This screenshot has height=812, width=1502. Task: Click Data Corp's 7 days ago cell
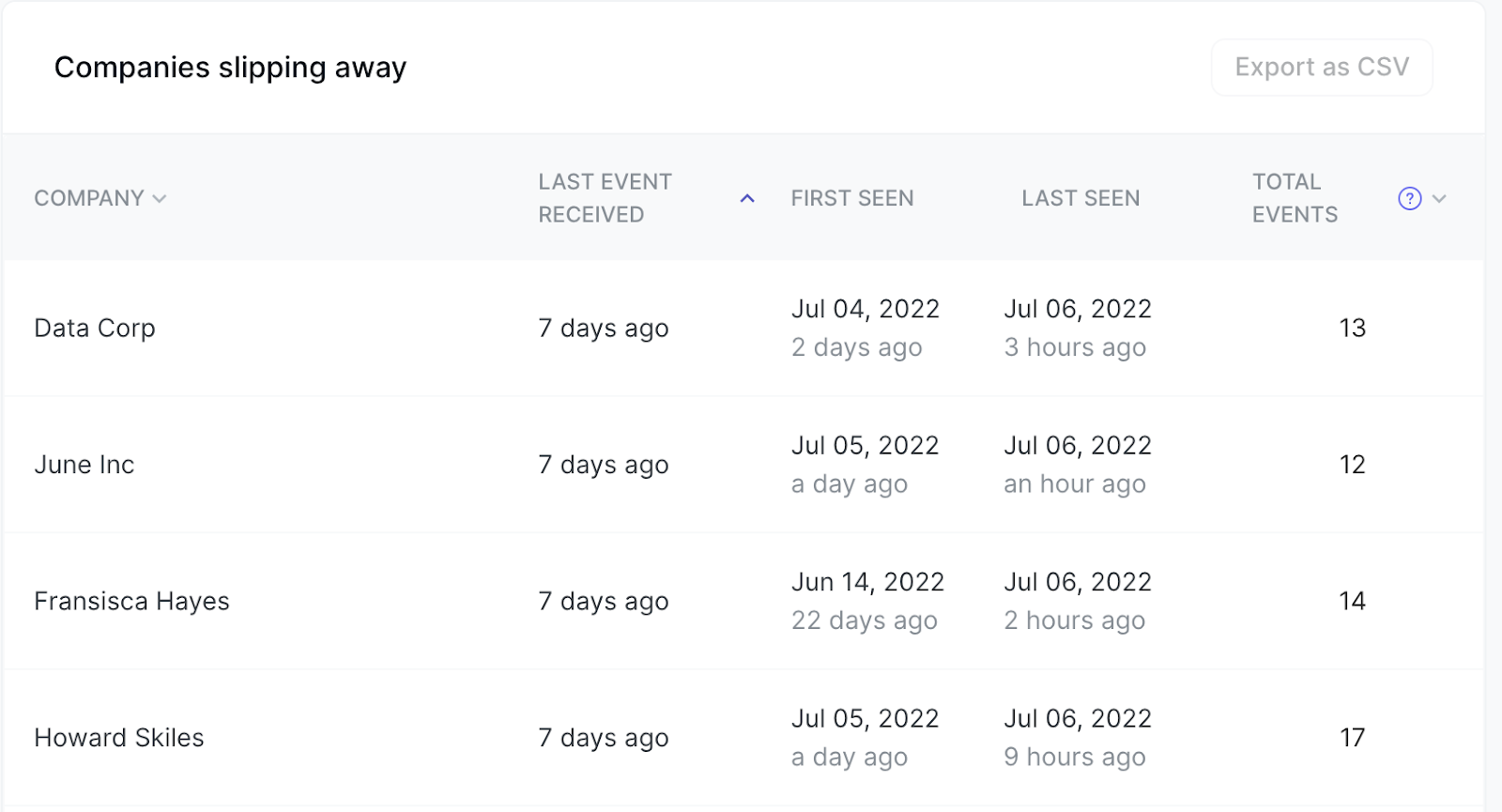tap(603, 329)
